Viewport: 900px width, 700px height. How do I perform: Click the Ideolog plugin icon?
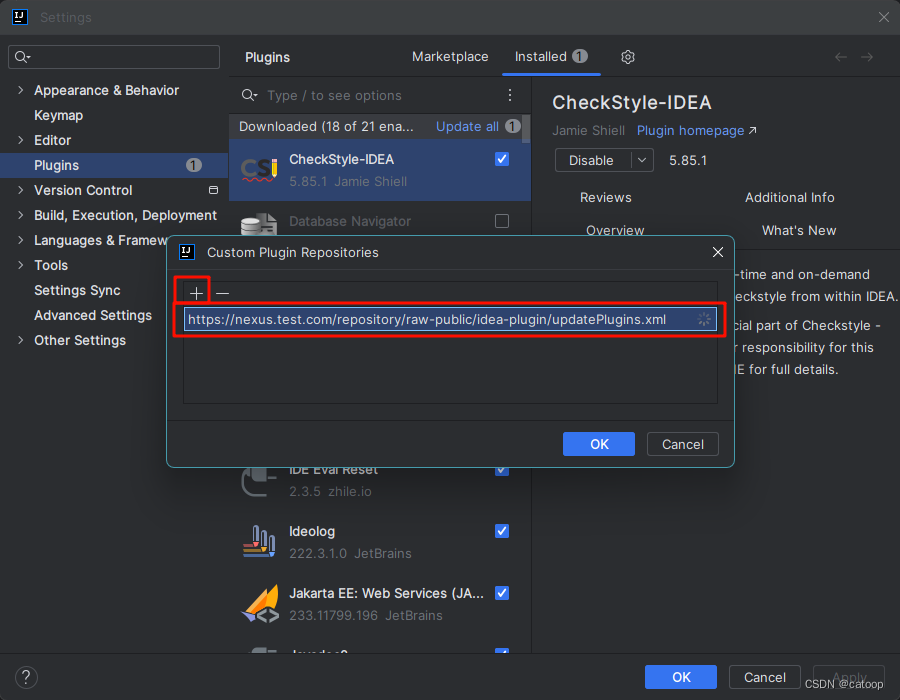tap(259, 542)
